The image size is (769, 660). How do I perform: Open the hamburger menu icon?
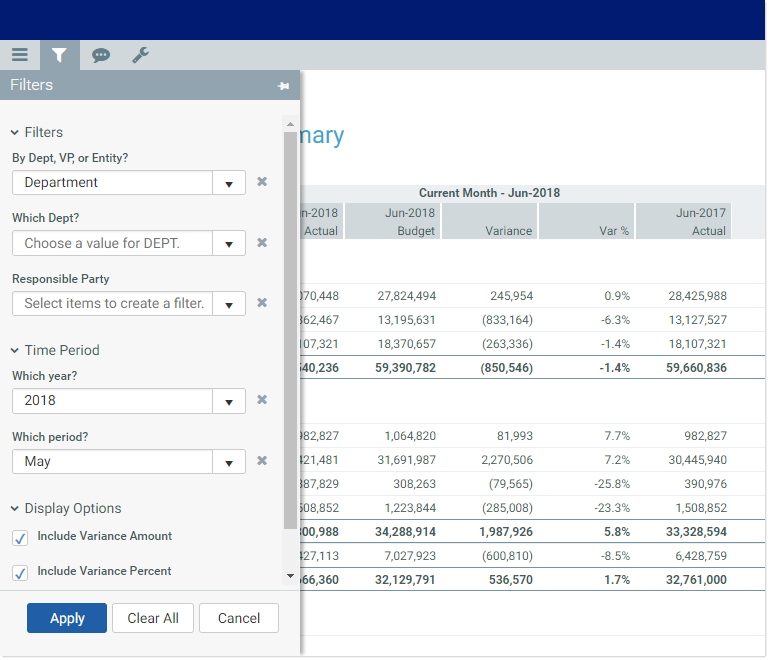[20, 55]
